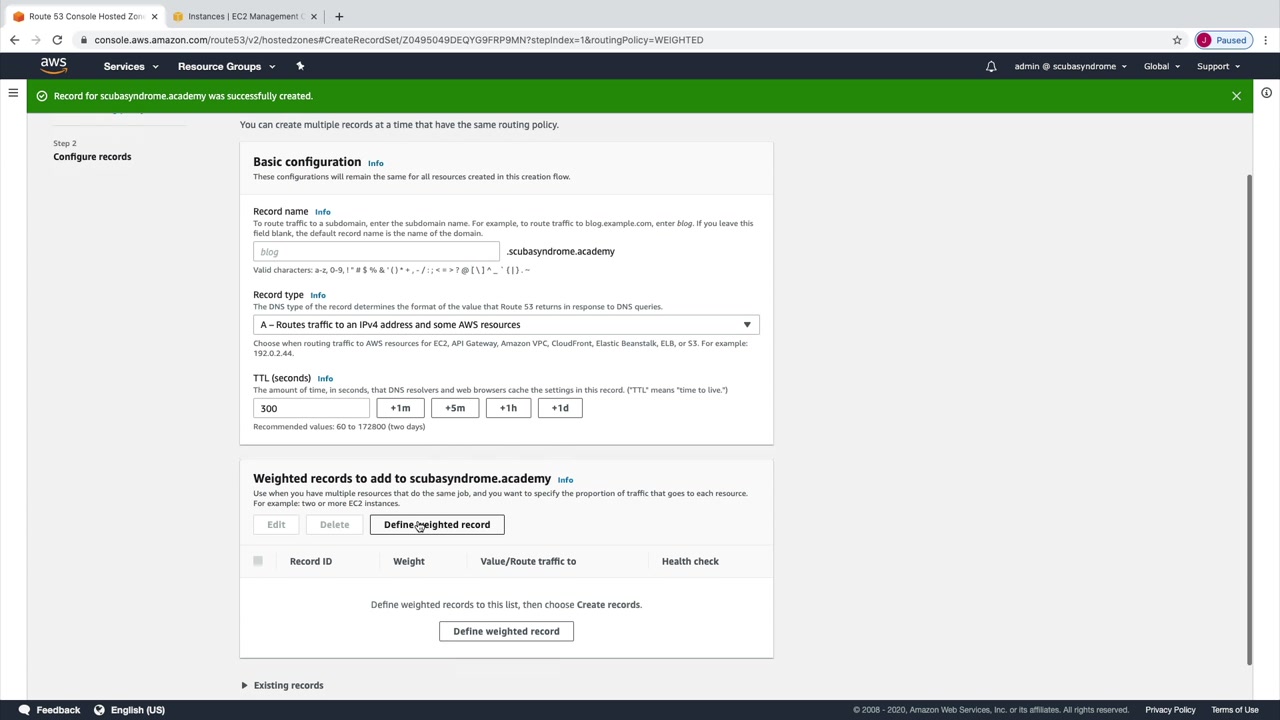
Task: Close the EC2 Management Console tab
Action: coord(314,16)
